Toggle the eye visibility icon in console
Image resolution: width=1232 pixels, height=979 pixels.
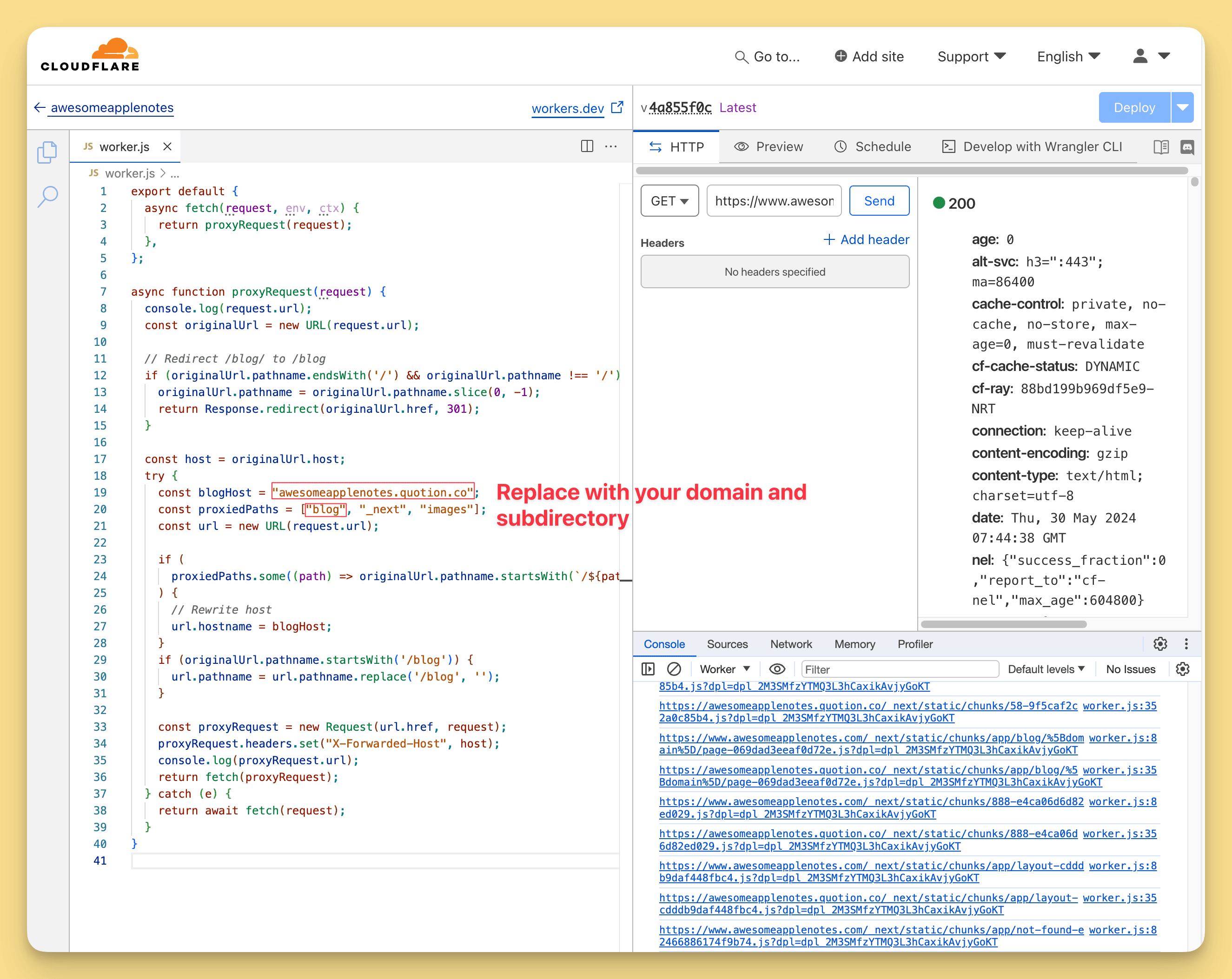click(x=775, y=668)
